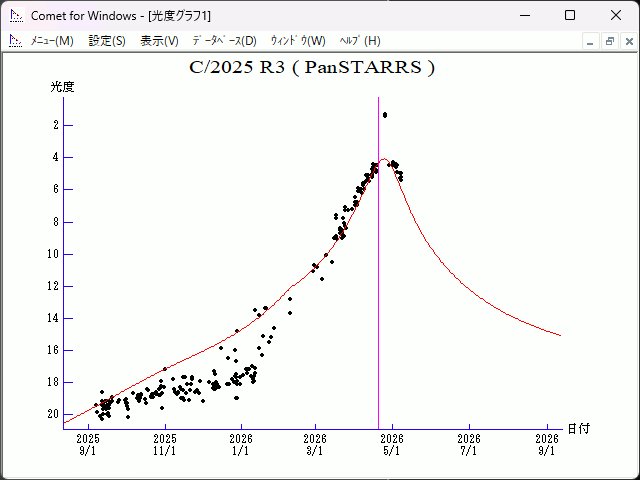Open the メニュー(M) menu

(52, 41)
